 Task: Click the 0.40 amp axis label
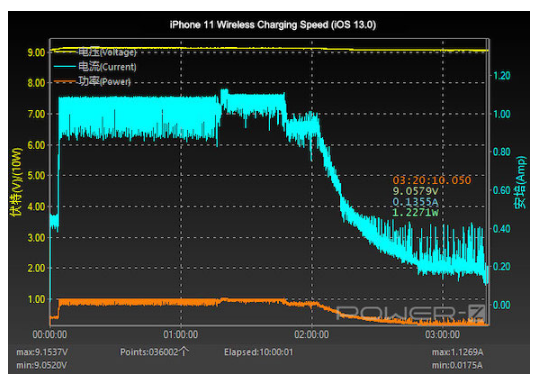[x=502, y=228]
